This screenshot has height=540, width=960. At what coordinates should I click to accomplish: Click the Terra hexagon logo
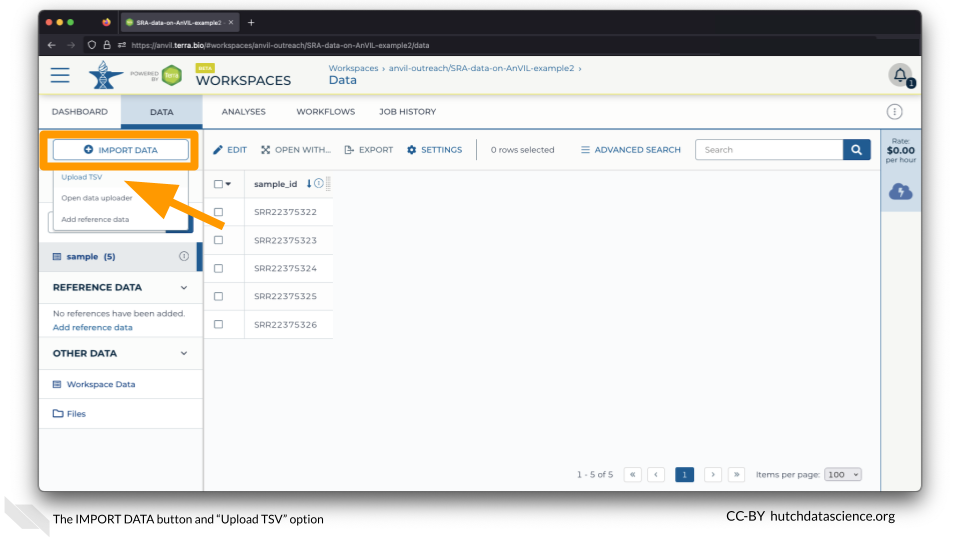[x=172, y=75]
